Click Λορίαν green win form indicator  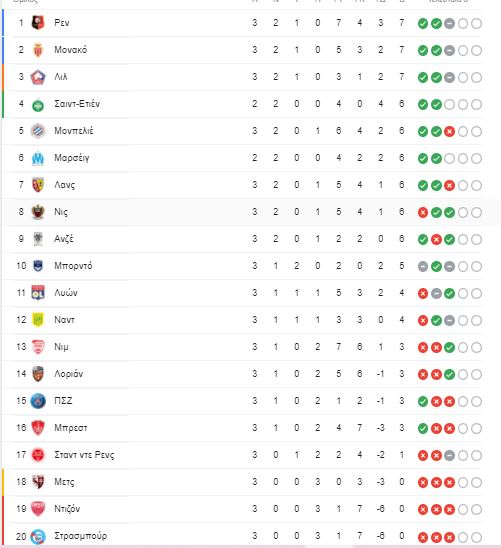[x=449, y=374]
